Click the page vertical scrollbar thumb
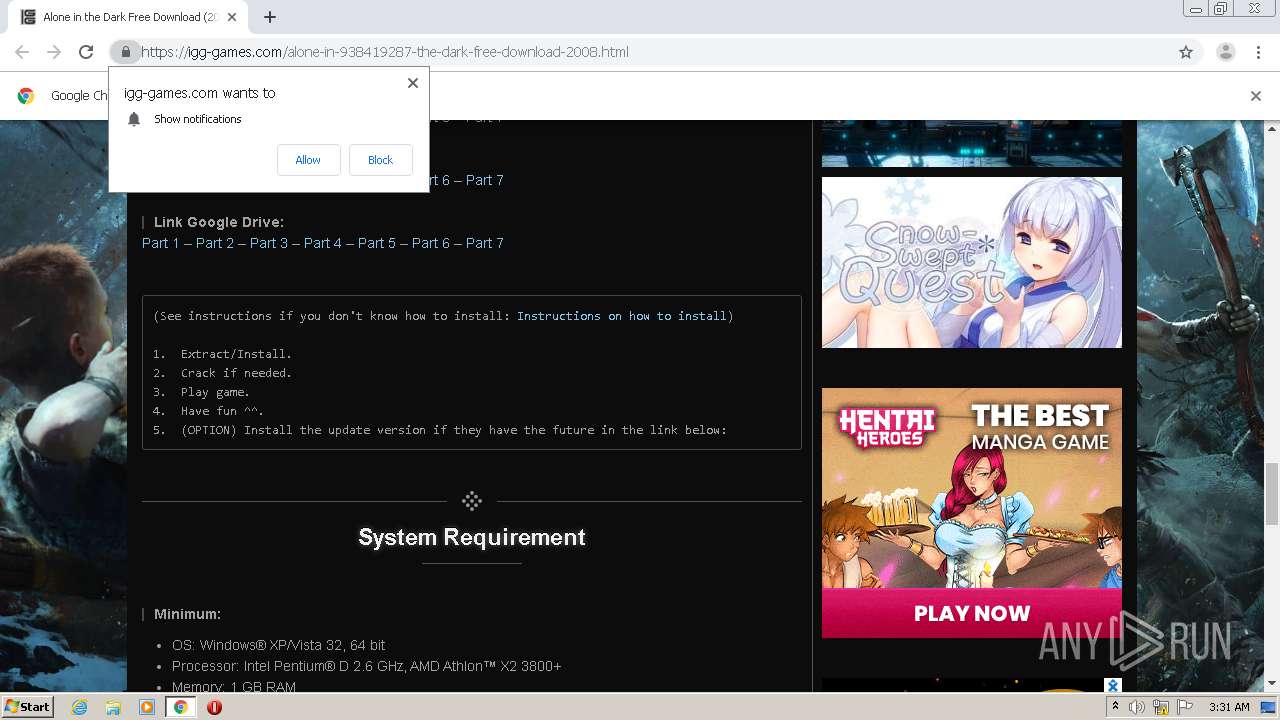This screenshot has width=1280, height=720. [1271, 494]
